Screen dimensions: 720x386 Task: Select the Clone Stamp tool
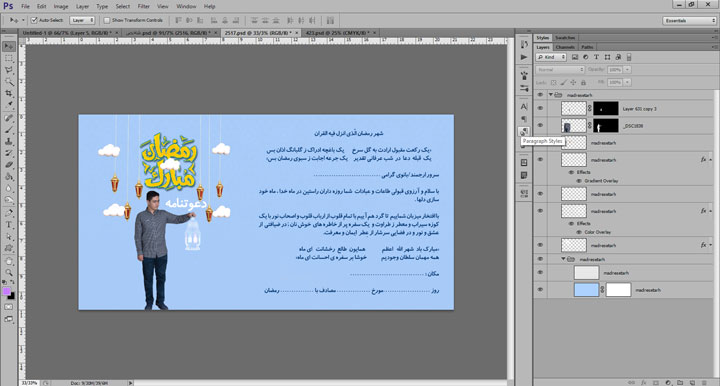[9, 142]
